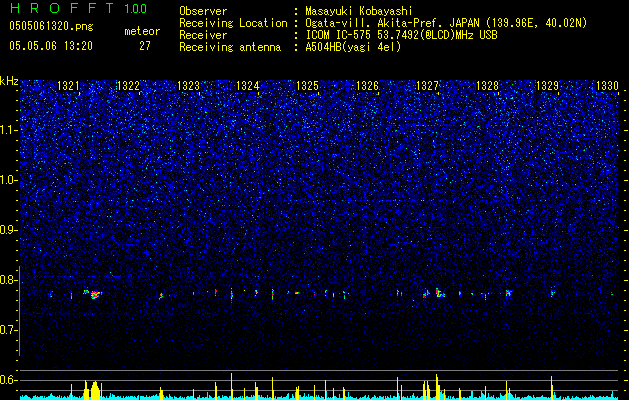The width and height of the screenshot is (629, 400).
Task: Click the 0.7 frequency axis label
Action: tap(9, 330)
